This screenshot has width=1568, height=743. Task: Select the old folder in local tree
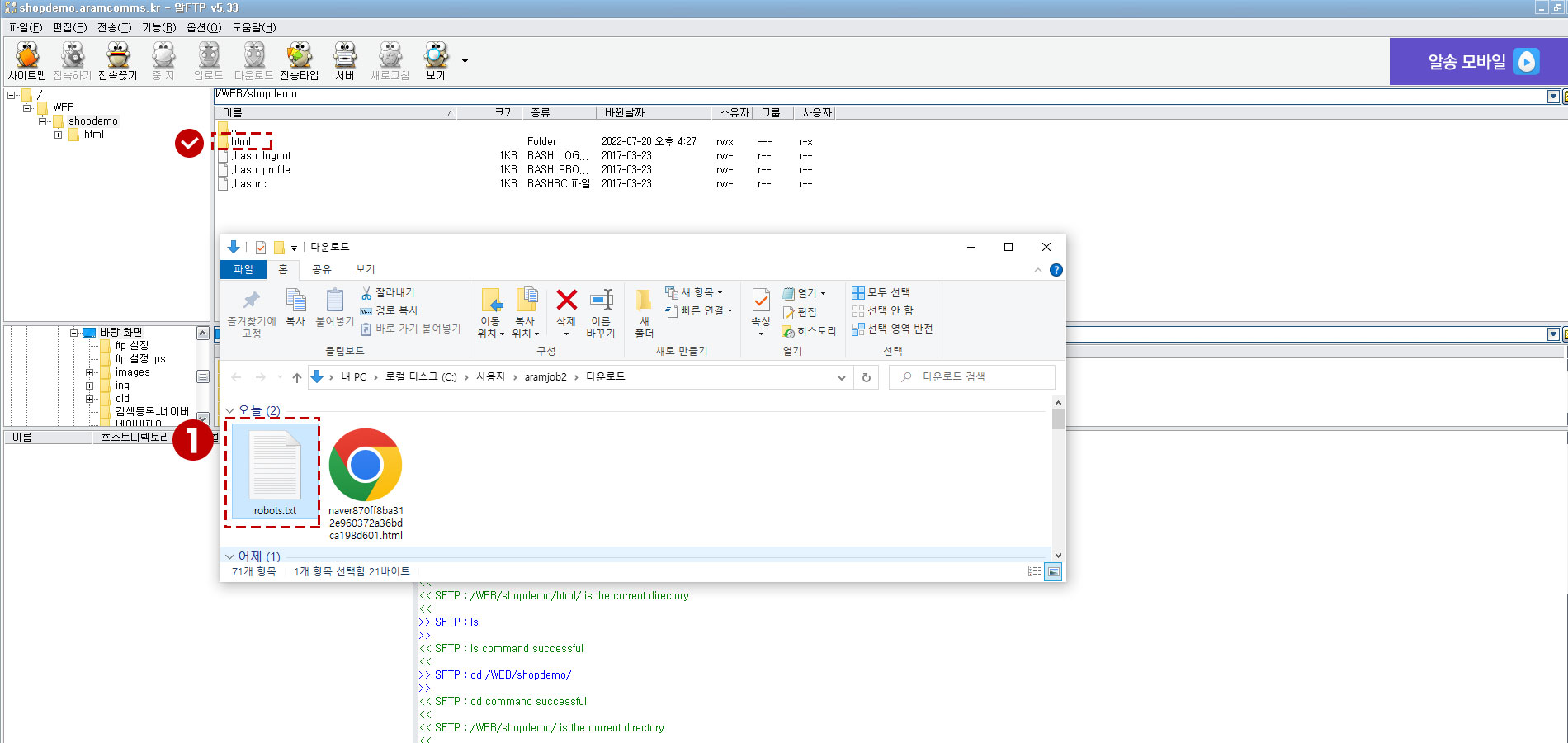(x=122, y=399)
